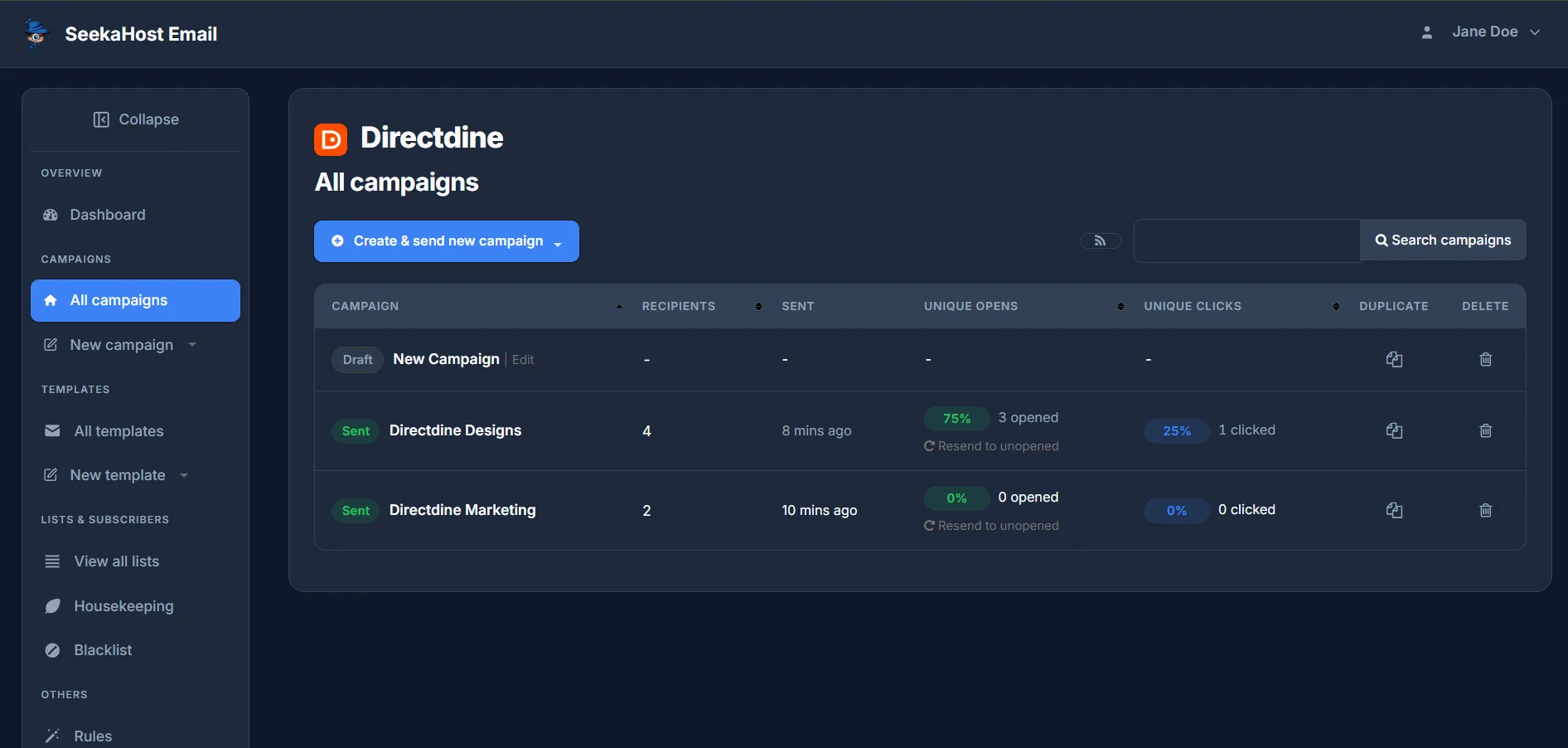Viewport: 1568px width, 748px height.
Task: Duplicate the Directdine Designs campaign
Action: 1394,430
